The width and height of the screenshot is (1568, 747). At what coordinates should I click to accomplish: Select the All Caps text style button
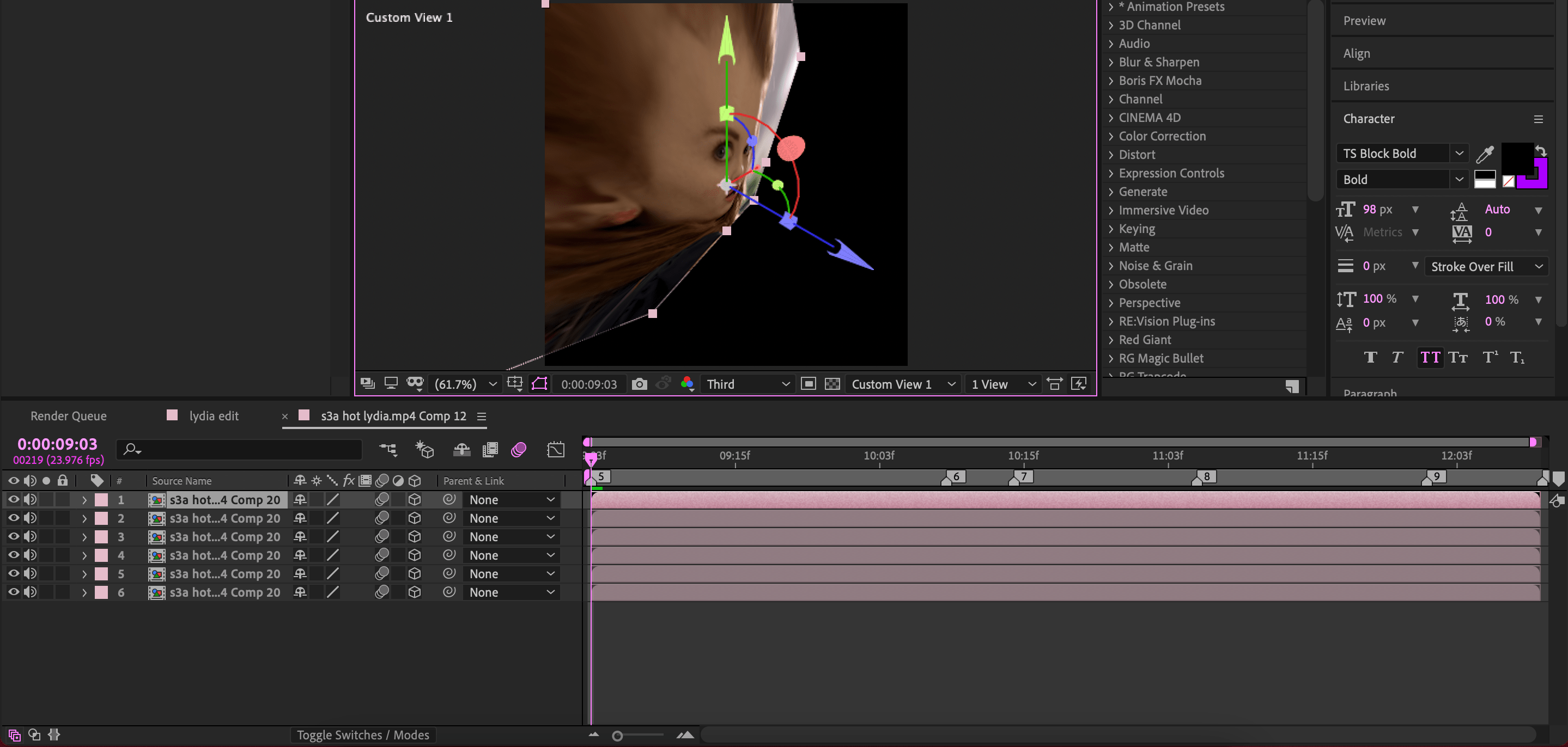tap(1430, 357)
